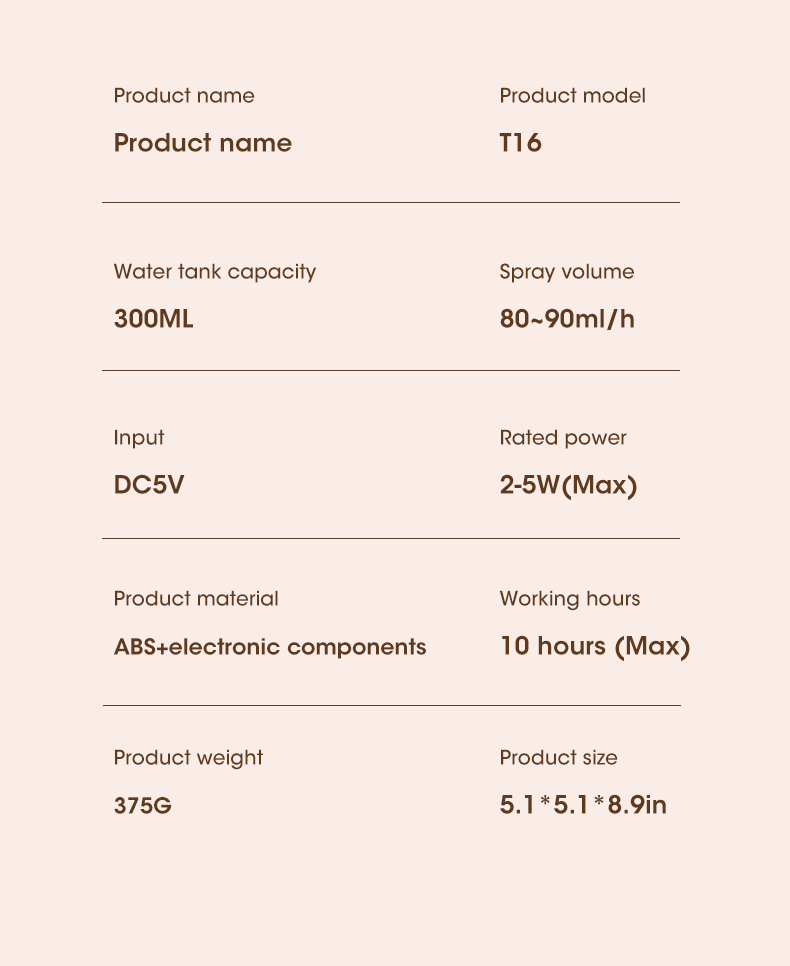Select the 'ABS+electronic components' material text

(x=270, y=647)
